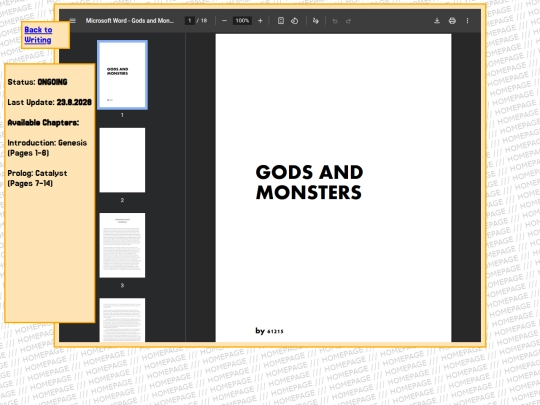The width and height of the screenshot is (540, 405).
Task: Select the partially visible page 4 thumbnail
Action: coord(122,320)
